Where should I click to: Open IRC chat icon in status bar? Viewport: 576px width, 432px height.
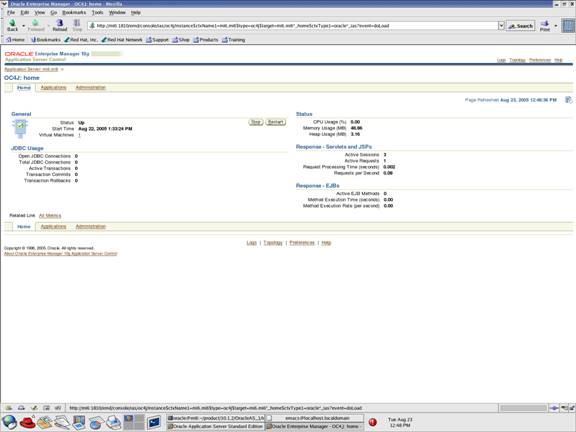58,408
